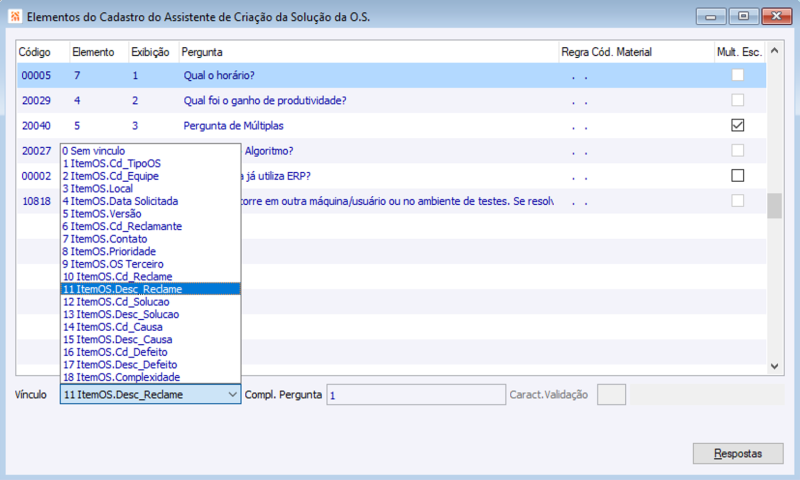Click code cell 00002
Image resolution: width=800 pixels, height=480 pixels.
click(x=36, y=176)
